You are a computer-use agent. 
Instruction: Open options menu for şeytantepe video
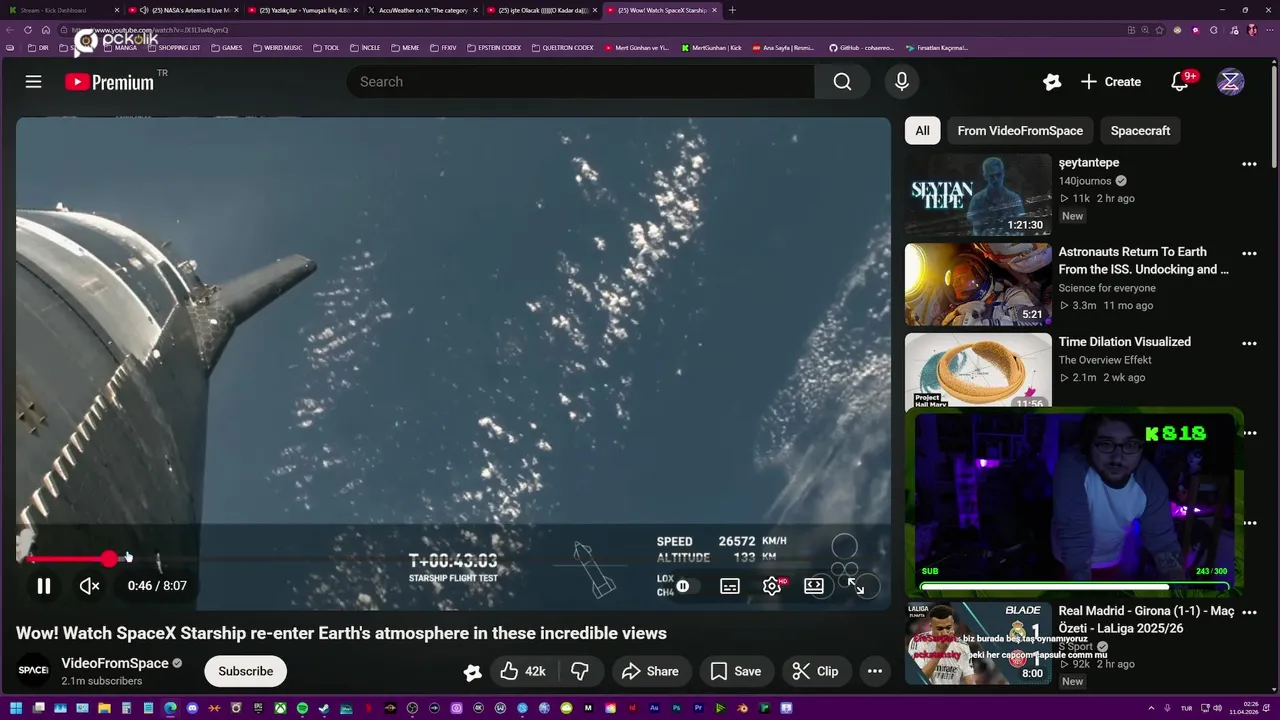1249,164
